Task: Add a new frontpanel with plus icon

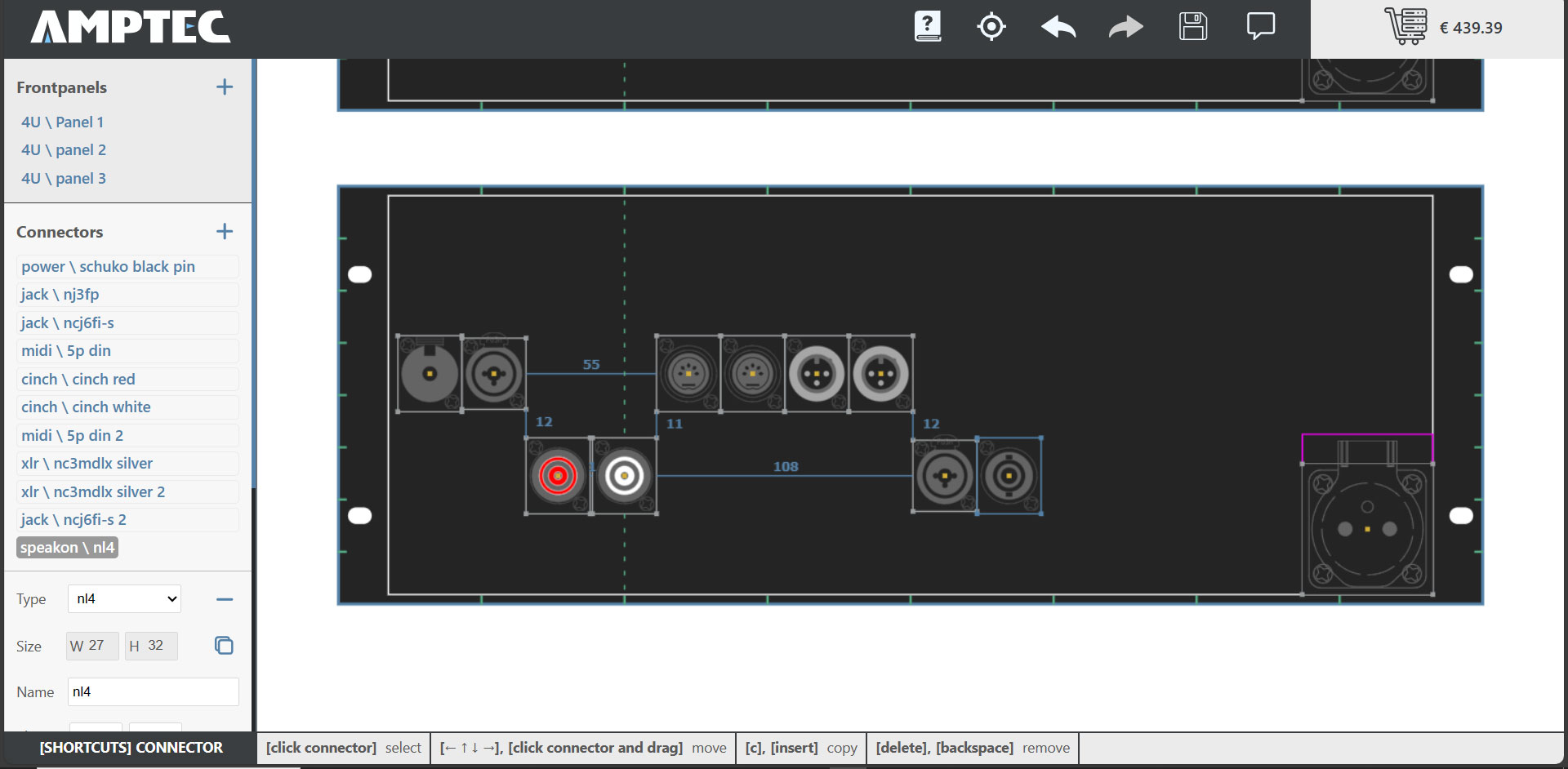Action: pos(225,87)
